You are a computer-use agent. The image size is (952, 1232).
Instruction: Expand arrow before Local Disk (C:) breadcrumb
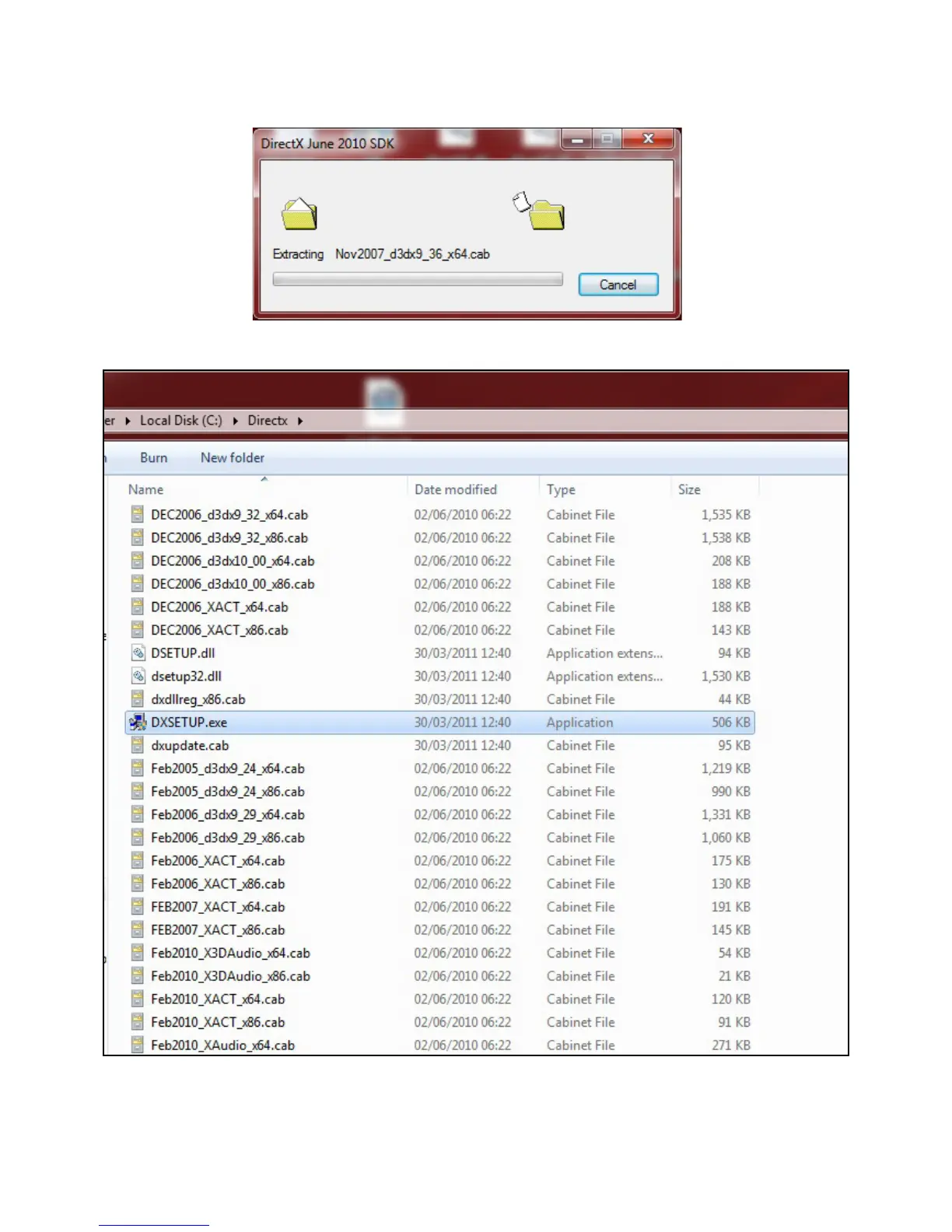(x=128, y=421)
